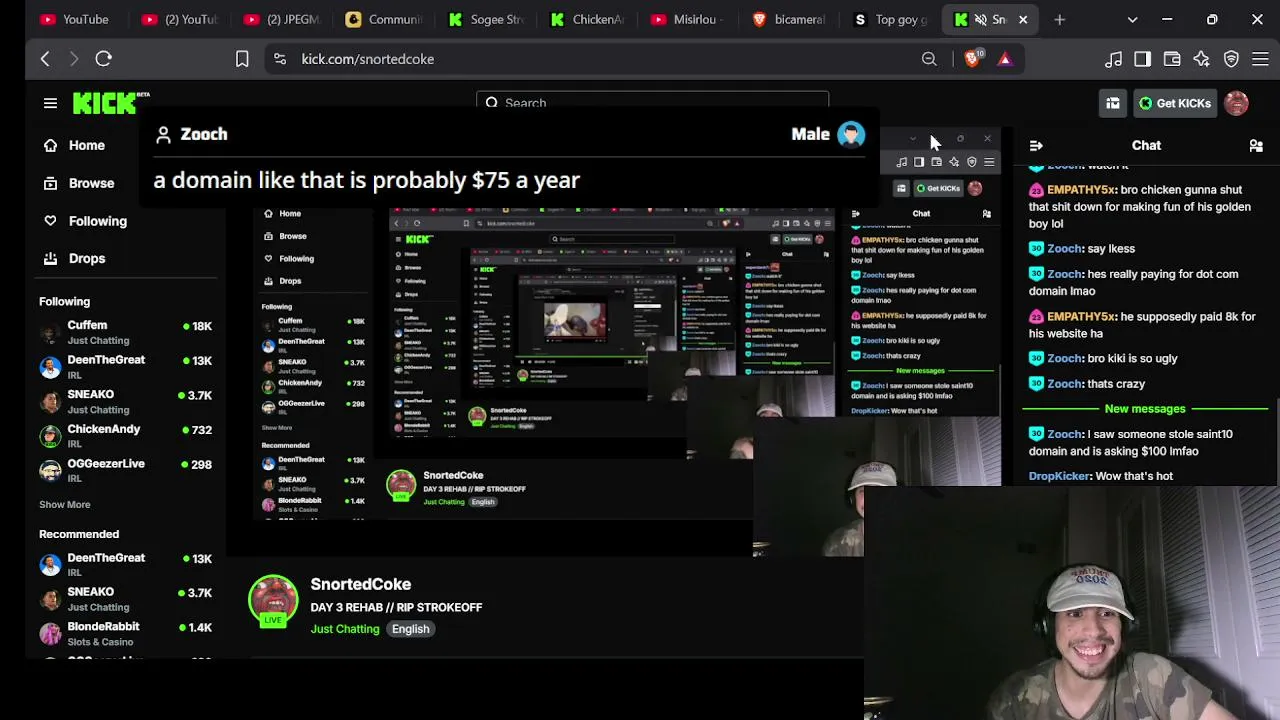
Task: Open a new browser tab
Action: [x=1059, y=19]
